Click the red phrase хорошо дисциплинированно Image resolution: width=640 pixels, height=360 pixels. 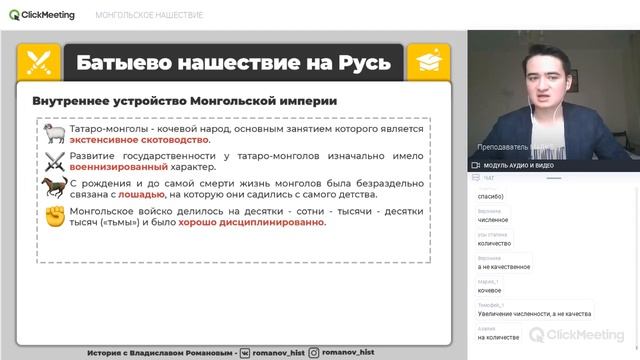pos(251,222)
